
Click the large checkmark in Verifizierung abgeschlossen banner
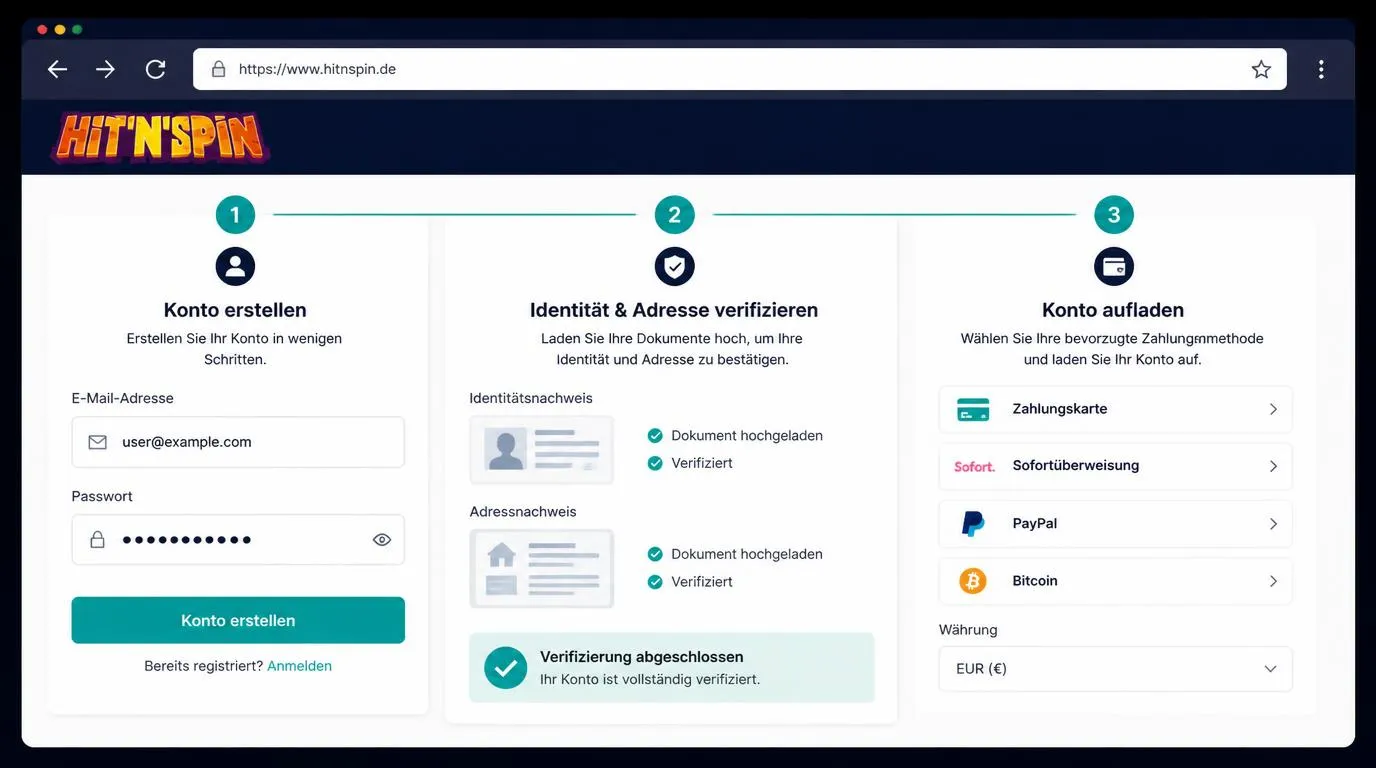[x=505, y=667]
